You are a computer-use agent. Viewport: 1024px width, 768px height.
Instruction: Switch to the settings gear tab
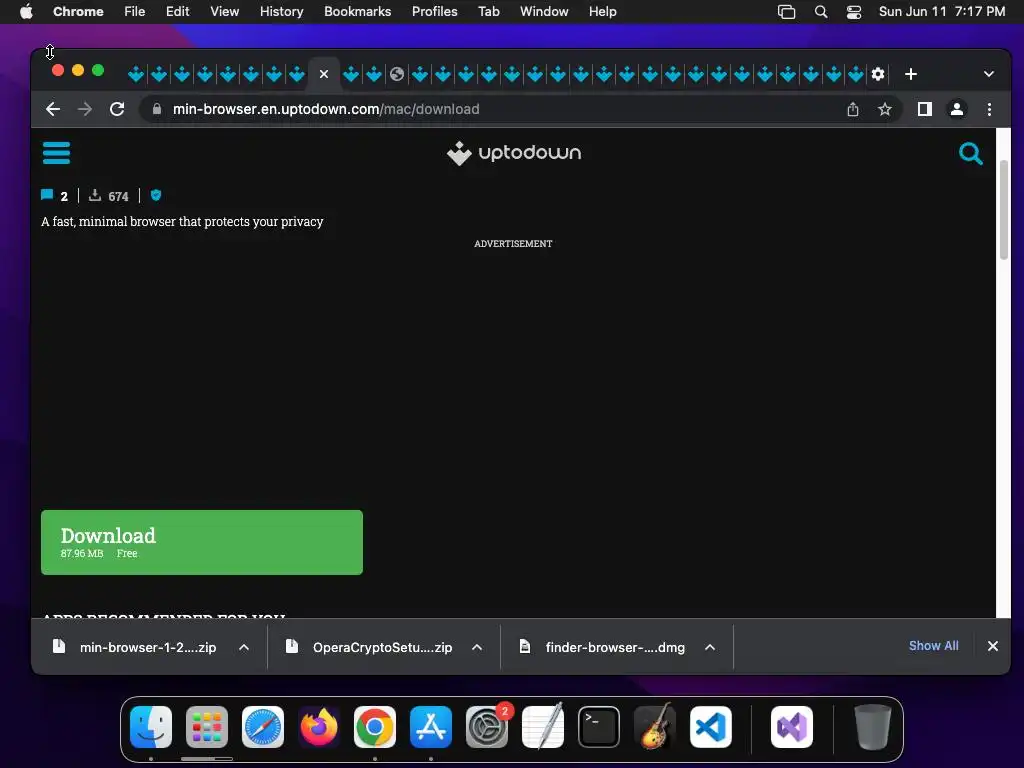click(878, 74)
